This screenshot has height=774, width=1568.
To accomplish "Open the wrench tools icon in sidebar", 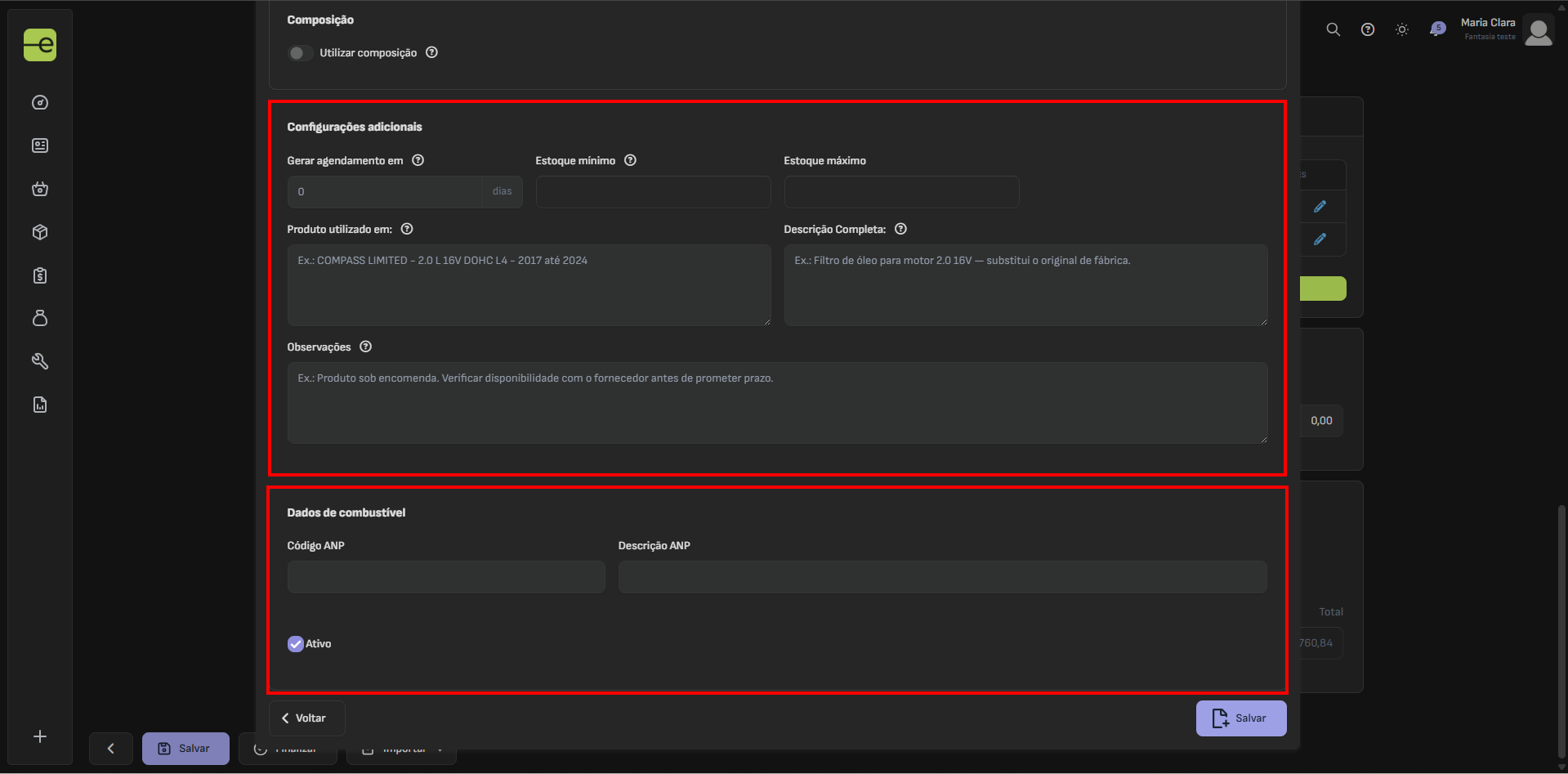I will [40, 361].
